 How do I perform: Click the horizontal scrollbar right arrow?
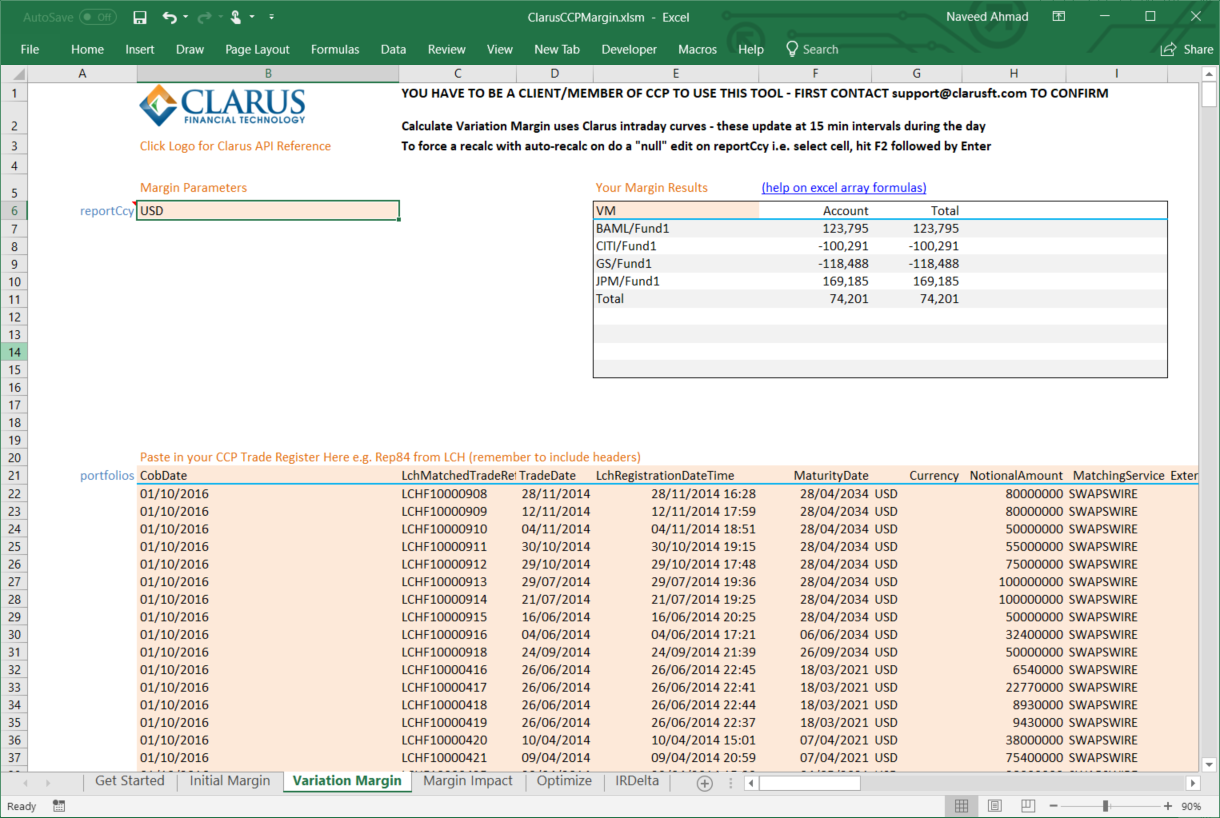click(1193, 783)
